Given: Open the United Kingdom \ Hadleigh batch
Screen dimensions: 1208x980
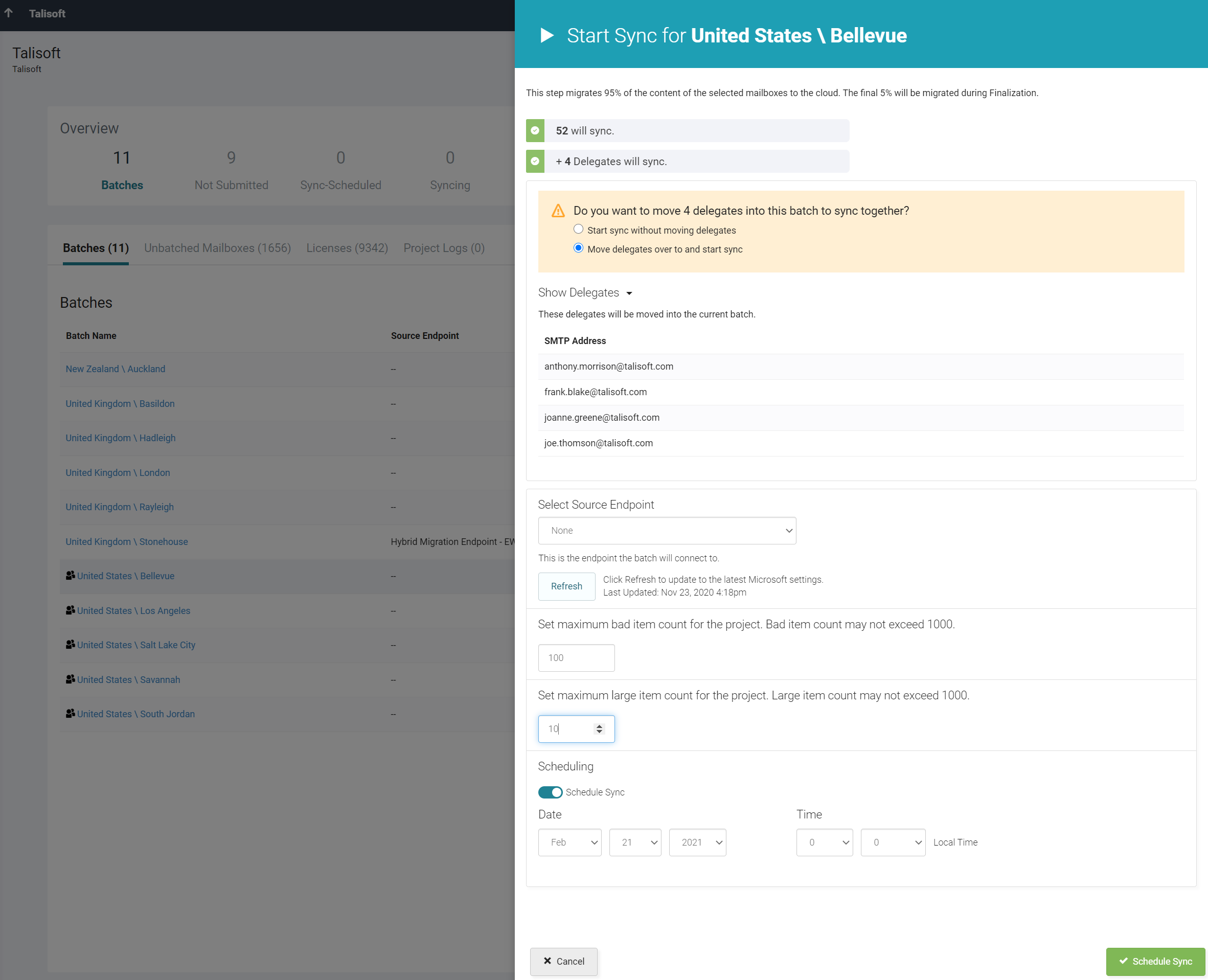Looking at the screenshot, I should coord(120,438).
